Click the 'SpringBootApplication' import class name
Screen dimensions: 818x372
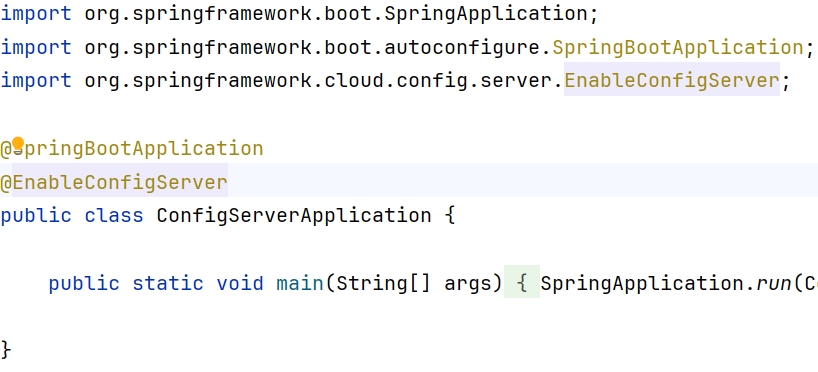[x=678, y=47]
